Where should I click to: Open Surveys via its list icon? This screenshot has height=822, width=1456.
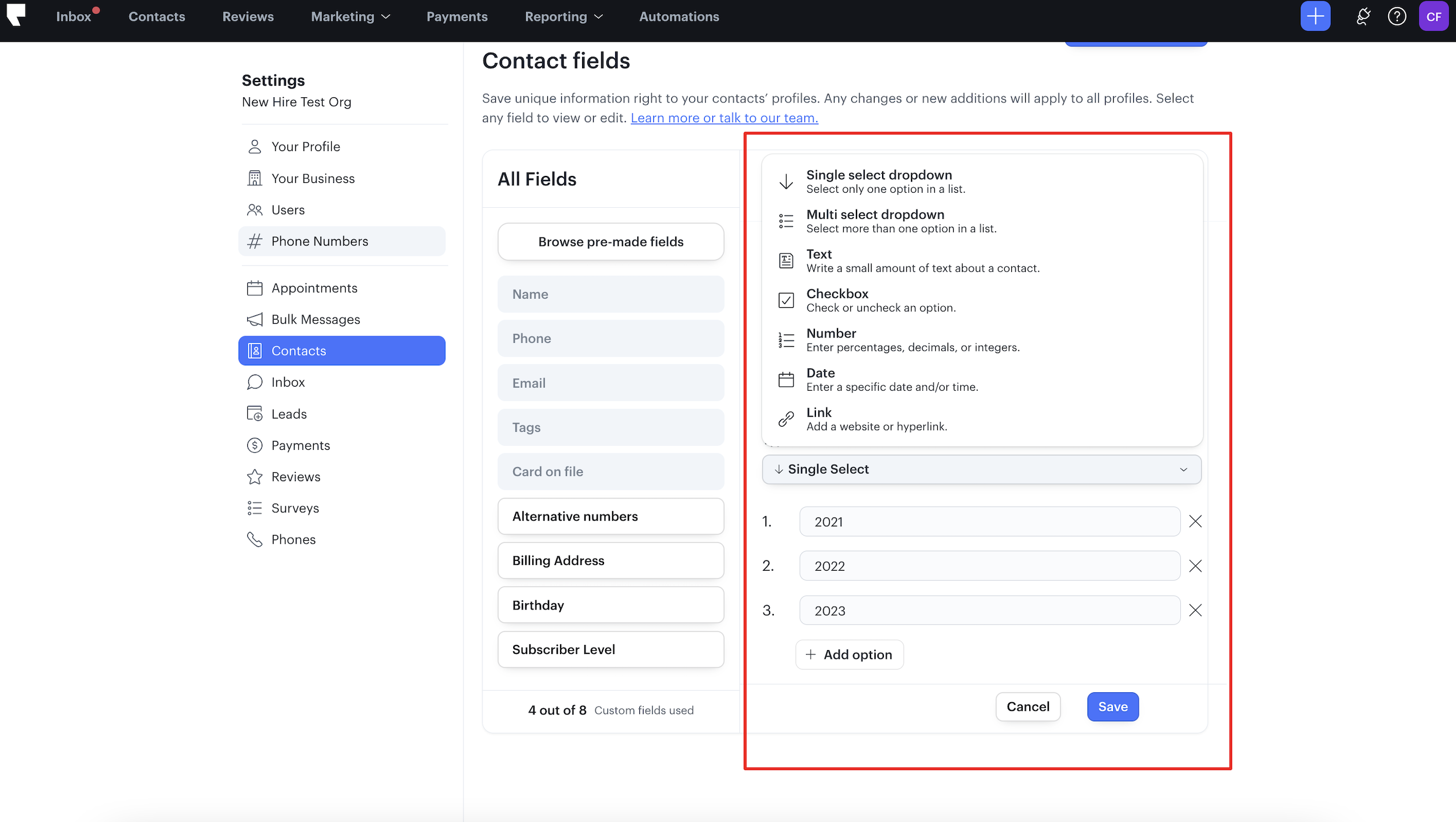coord(255,508)
